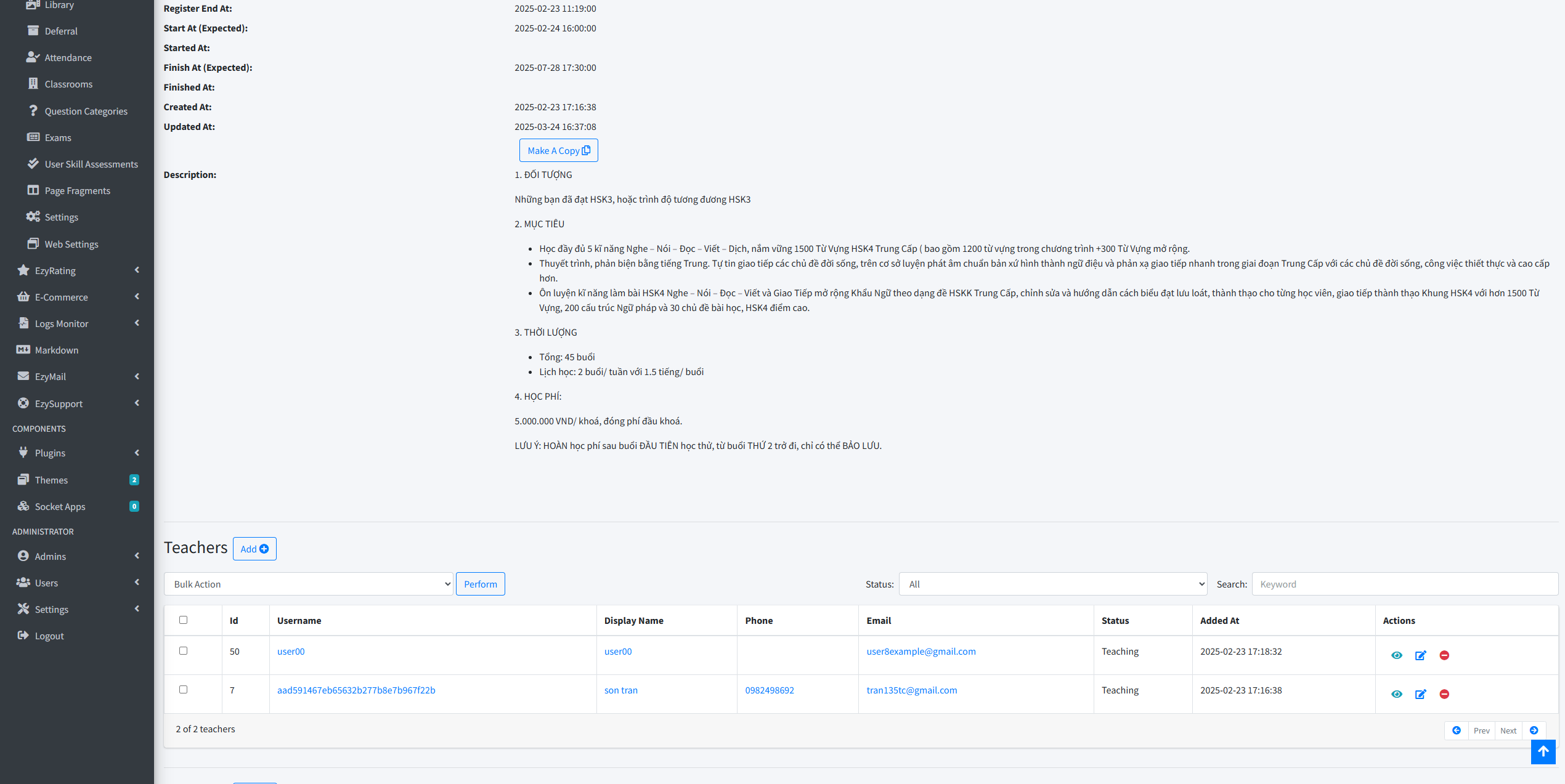The image size is (1565, 784).
Task: Go to first page arrow icon
Action: (1457, 730)
